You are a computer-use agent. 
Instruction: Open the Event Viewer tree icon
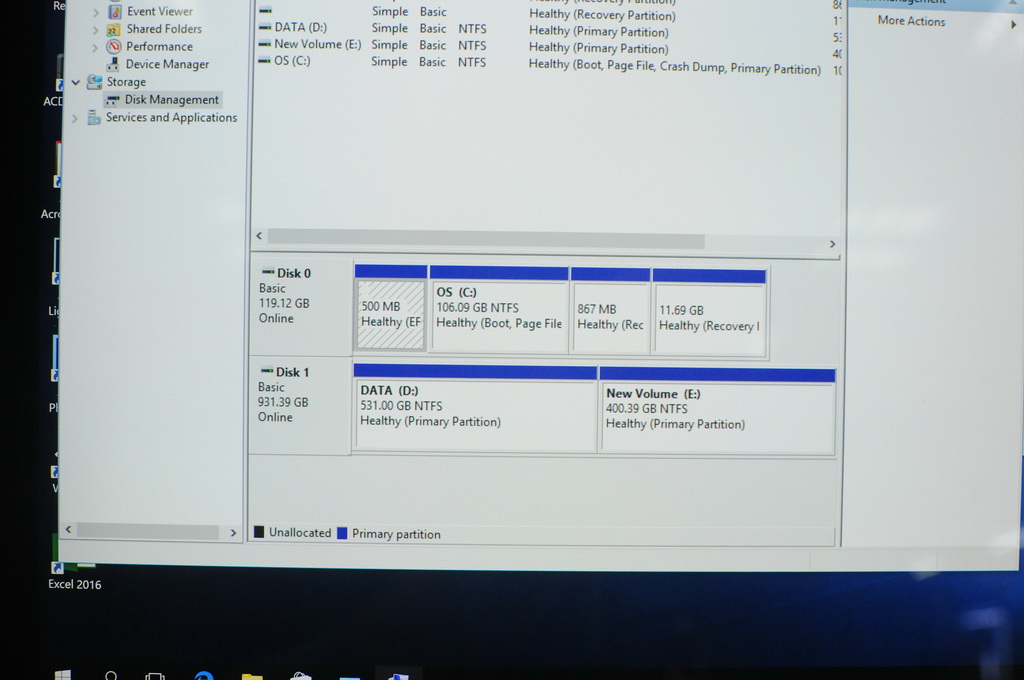tap(115, 12)
